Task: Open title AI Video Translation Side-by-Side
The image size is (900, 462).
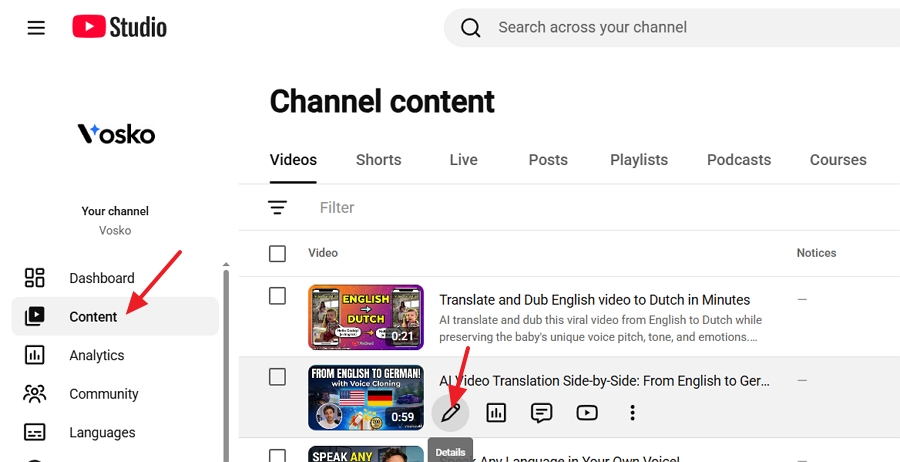Action: [x=604, y=381]
